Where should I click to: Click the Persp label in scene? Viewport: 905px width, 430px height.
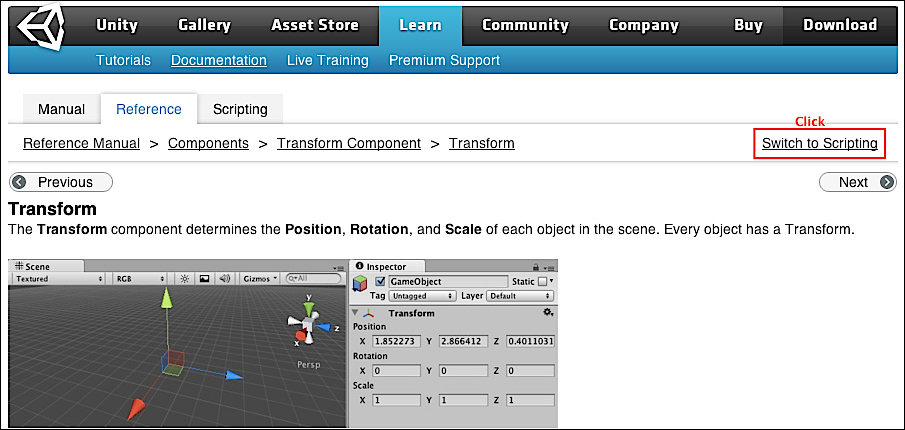(308, 365)
